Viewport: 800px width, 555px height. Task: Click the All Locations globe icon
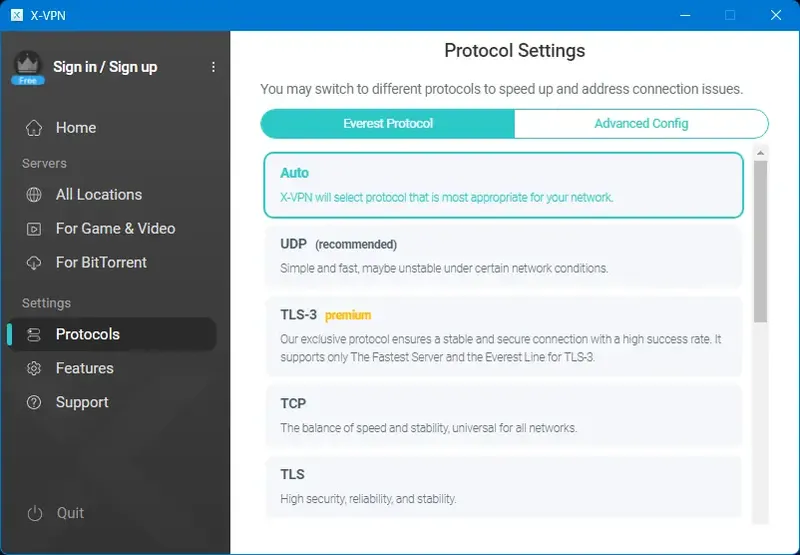[x=34, y=195]
